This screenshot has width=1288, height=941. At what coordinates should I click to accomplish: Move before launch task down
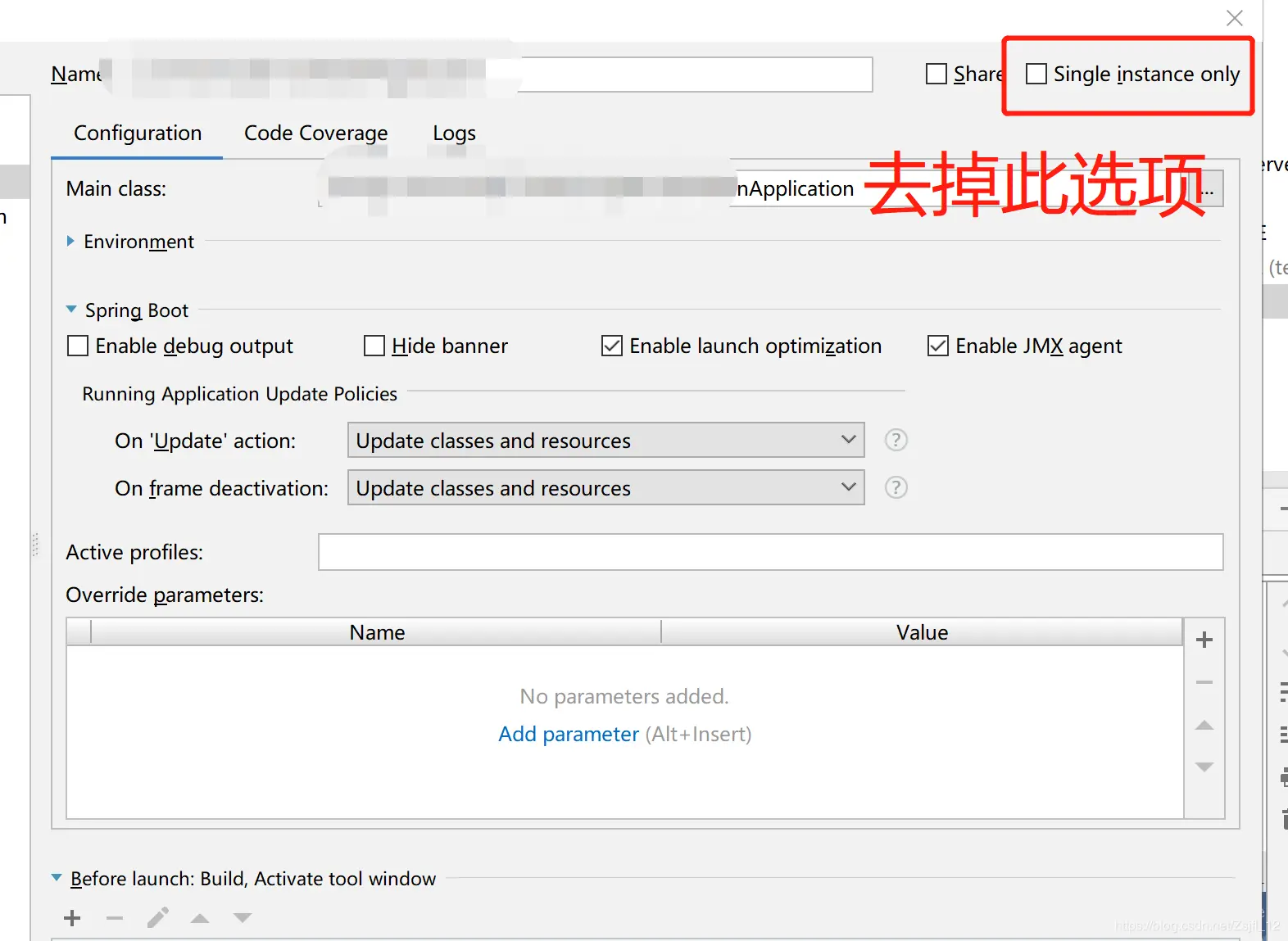[243, 918]
